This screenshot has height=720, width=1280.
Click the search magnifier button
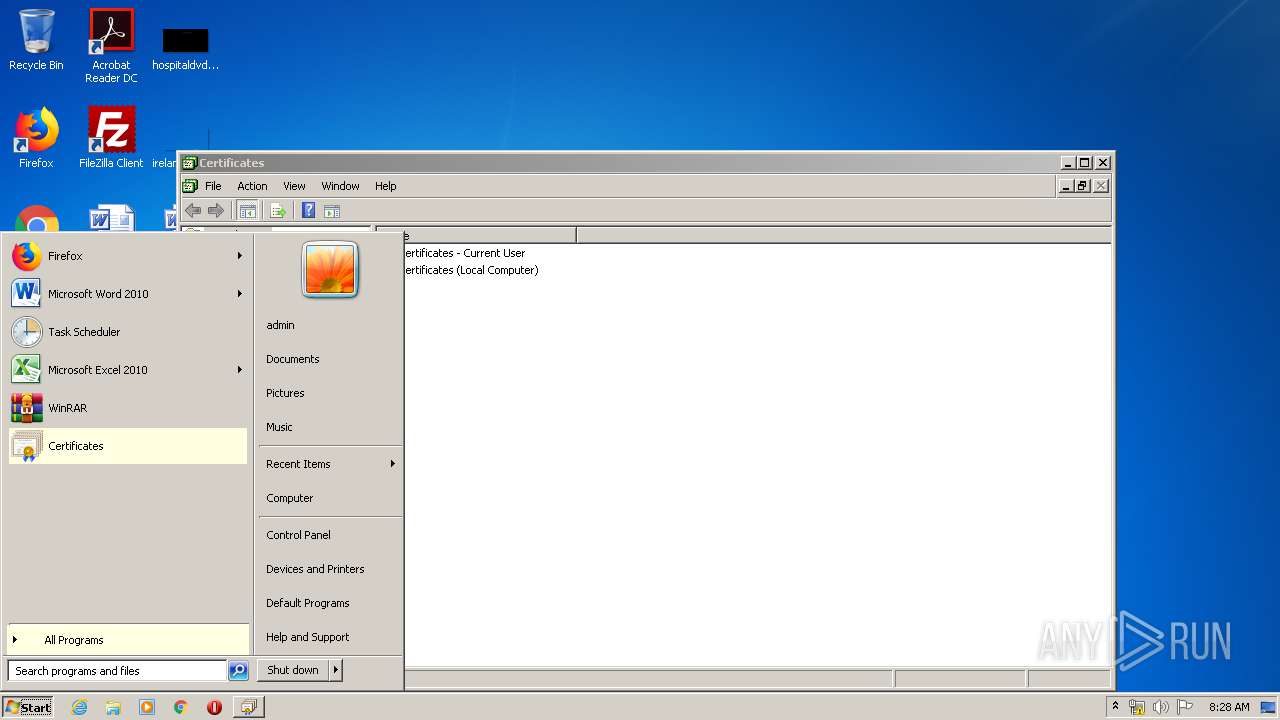[x=238, y=671]
